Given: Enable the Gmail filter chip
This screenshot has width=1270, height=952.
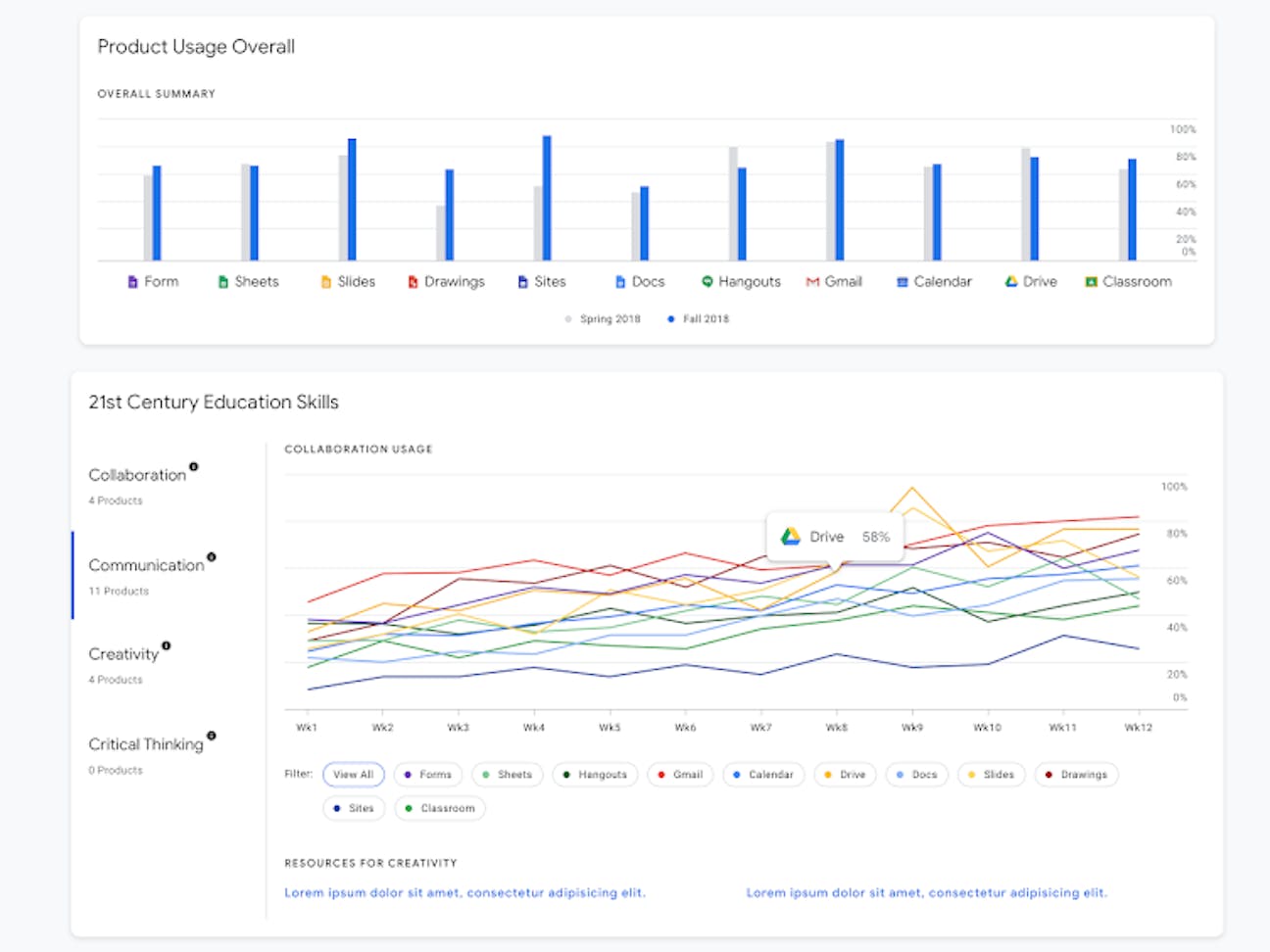Looking at the screenshot, I should (680, 775).
